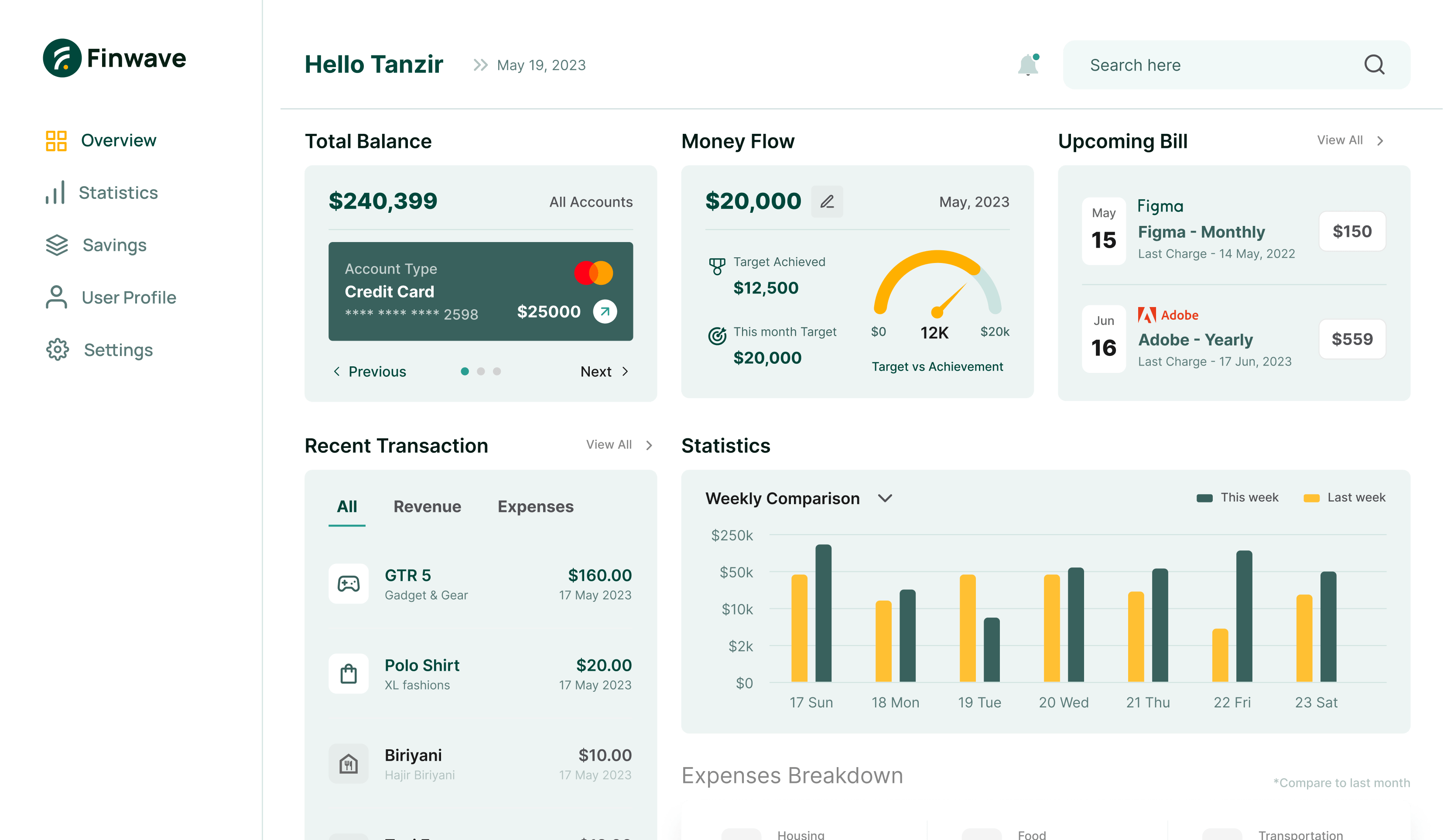
Task: Select the second carousel dot indicator
Action: [481, 372]
